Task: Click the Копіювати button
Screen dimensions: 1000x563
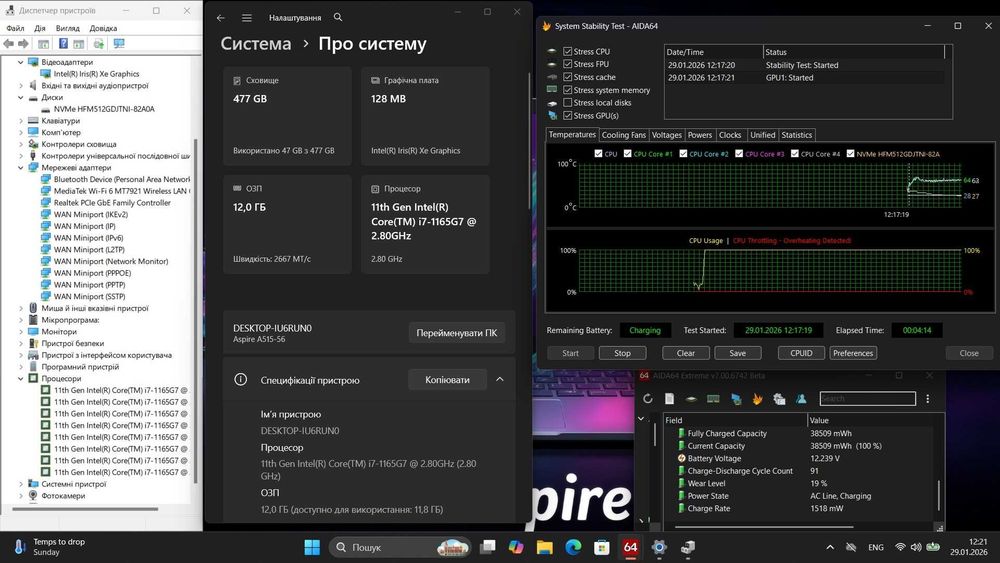Action: [447, 379]
